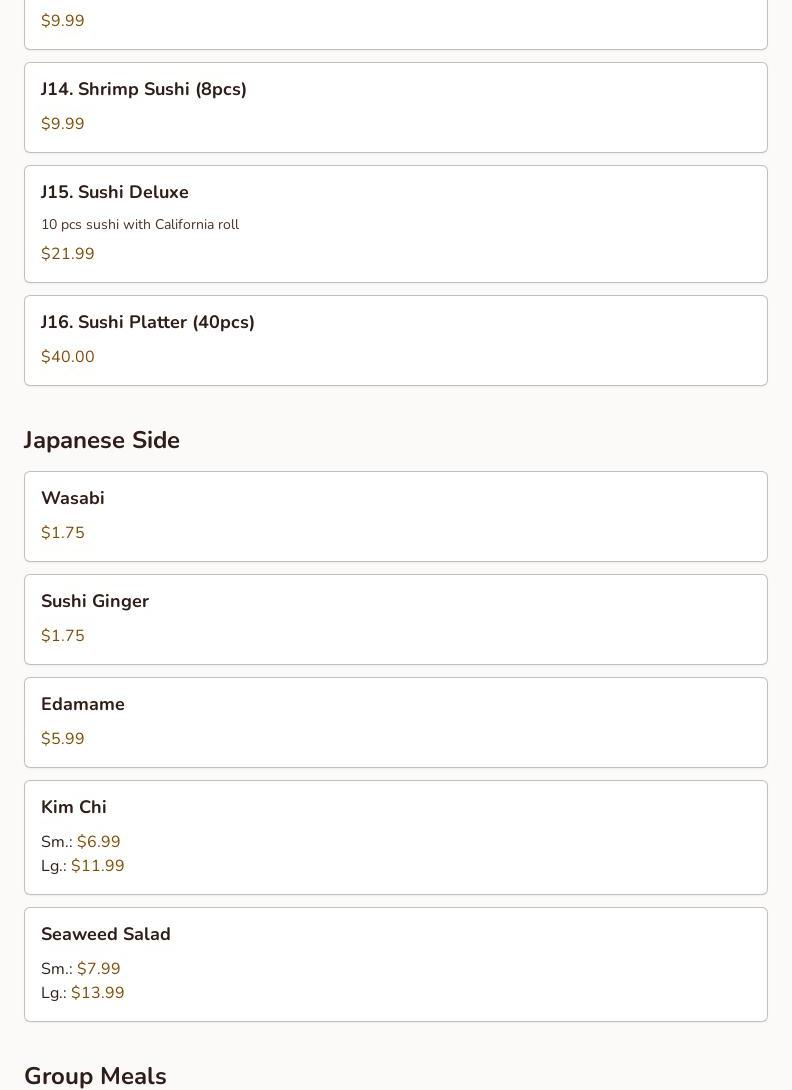792x1090 pixels.
Task: Click the Group Meals section heading
Action: click(x=95, y=1075)
